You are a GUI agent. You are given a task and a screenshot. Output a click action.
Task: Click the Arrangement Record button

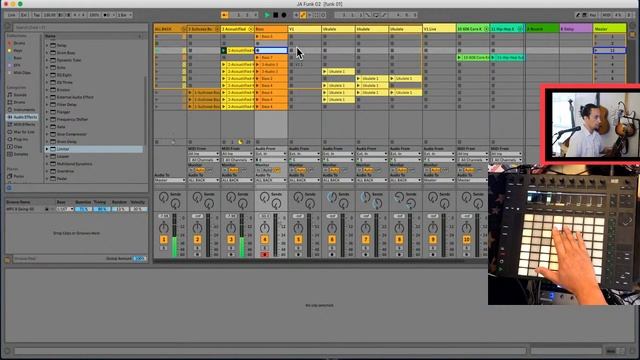pyautogui.click(x=284, y=15)
